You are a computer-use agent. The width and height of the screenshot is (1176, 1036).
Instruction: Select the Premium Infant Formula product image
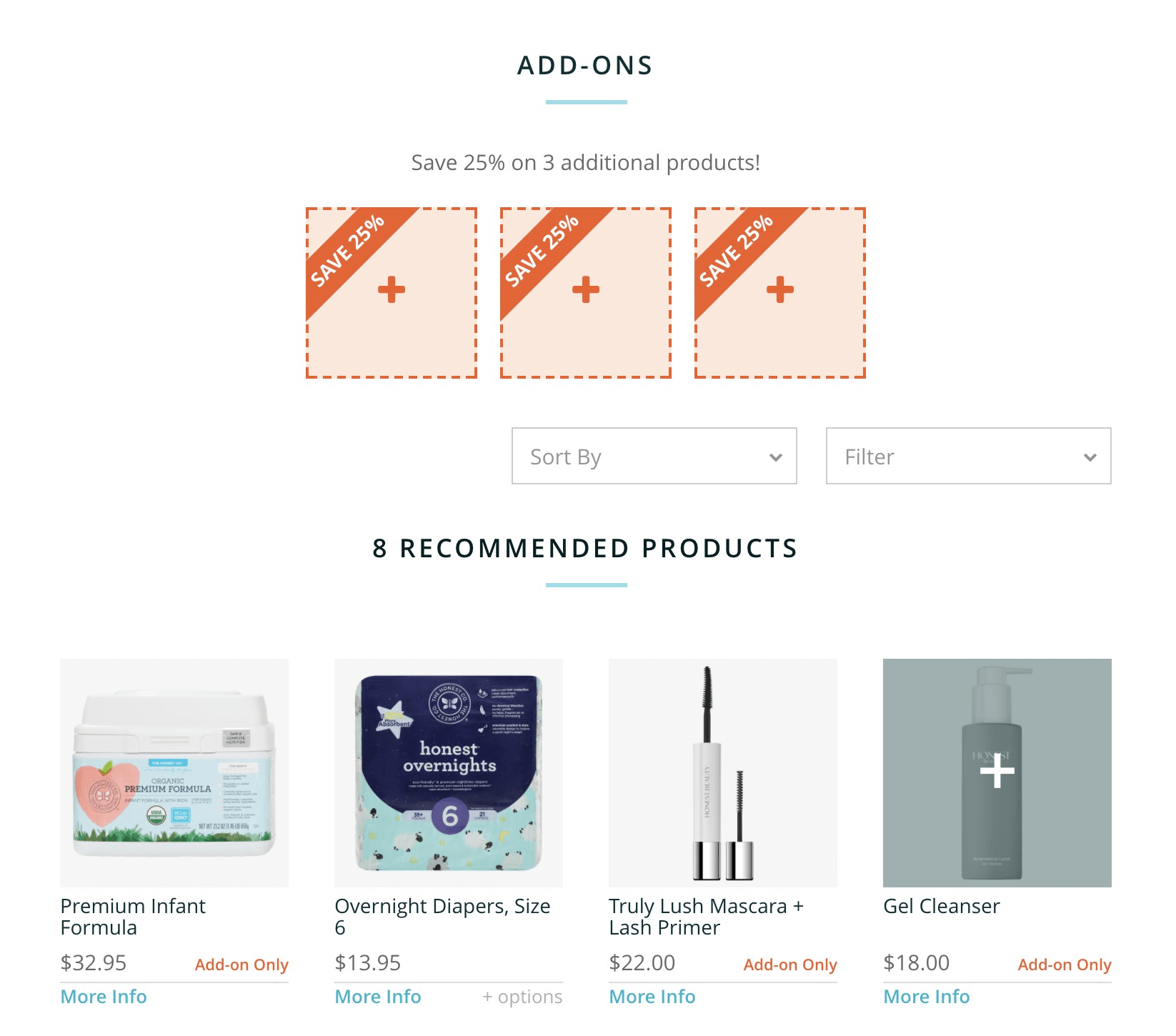pyautogui.click(x=174, y=773)
